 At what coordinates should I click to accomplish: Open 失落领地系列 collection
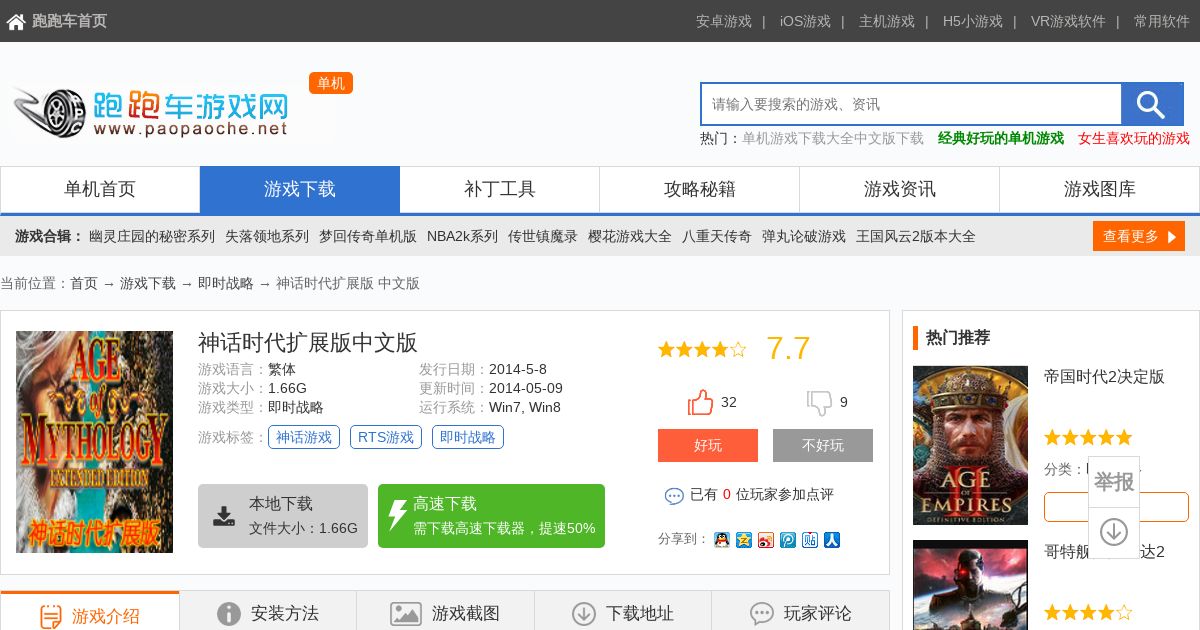click(x=267, y=236)
